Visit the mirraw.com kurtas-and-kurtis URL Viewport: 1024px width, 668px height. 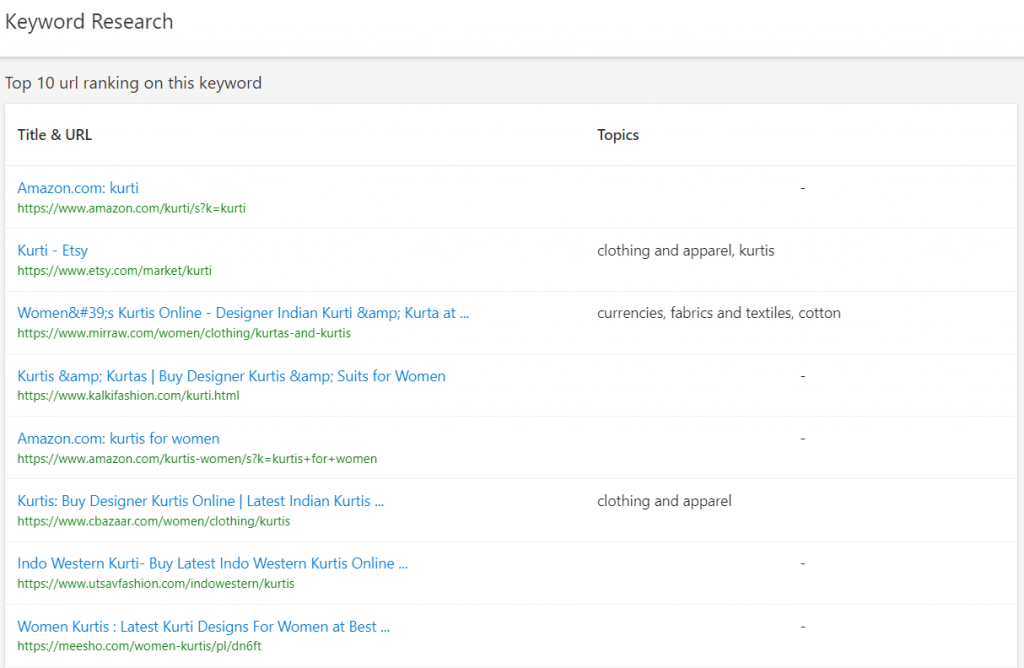pos(184,333)
